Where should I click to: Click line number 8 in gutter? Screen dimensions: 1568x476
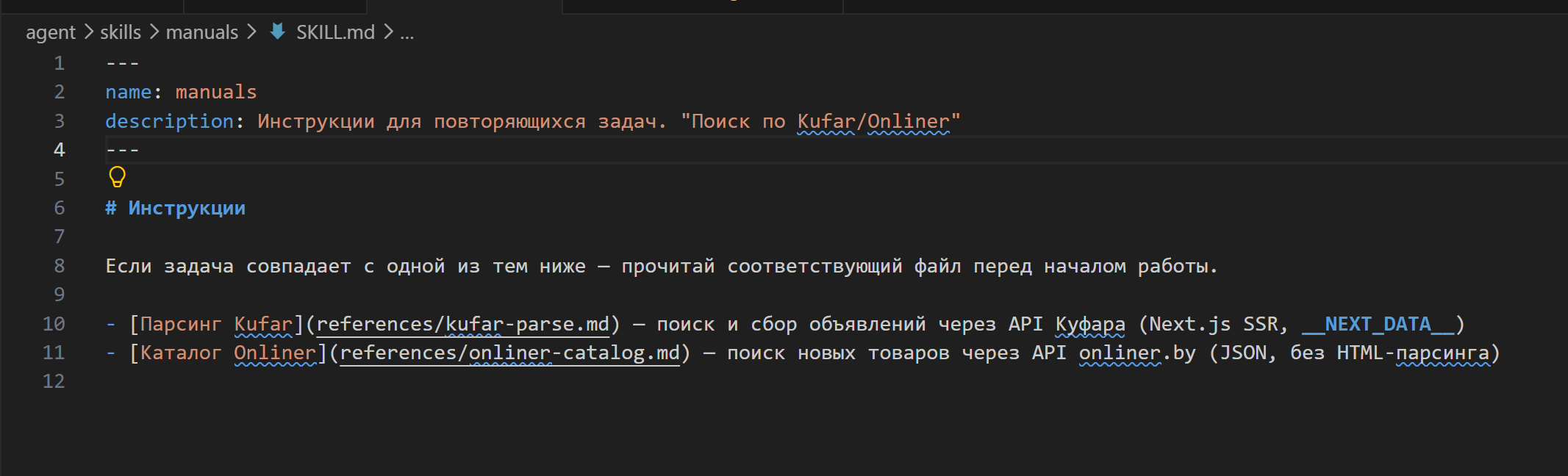tap(59, 266)
